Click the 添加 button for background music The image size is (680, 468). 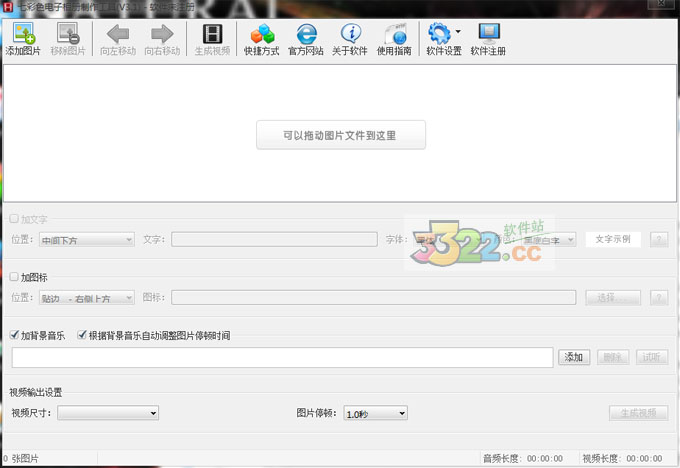573,357
